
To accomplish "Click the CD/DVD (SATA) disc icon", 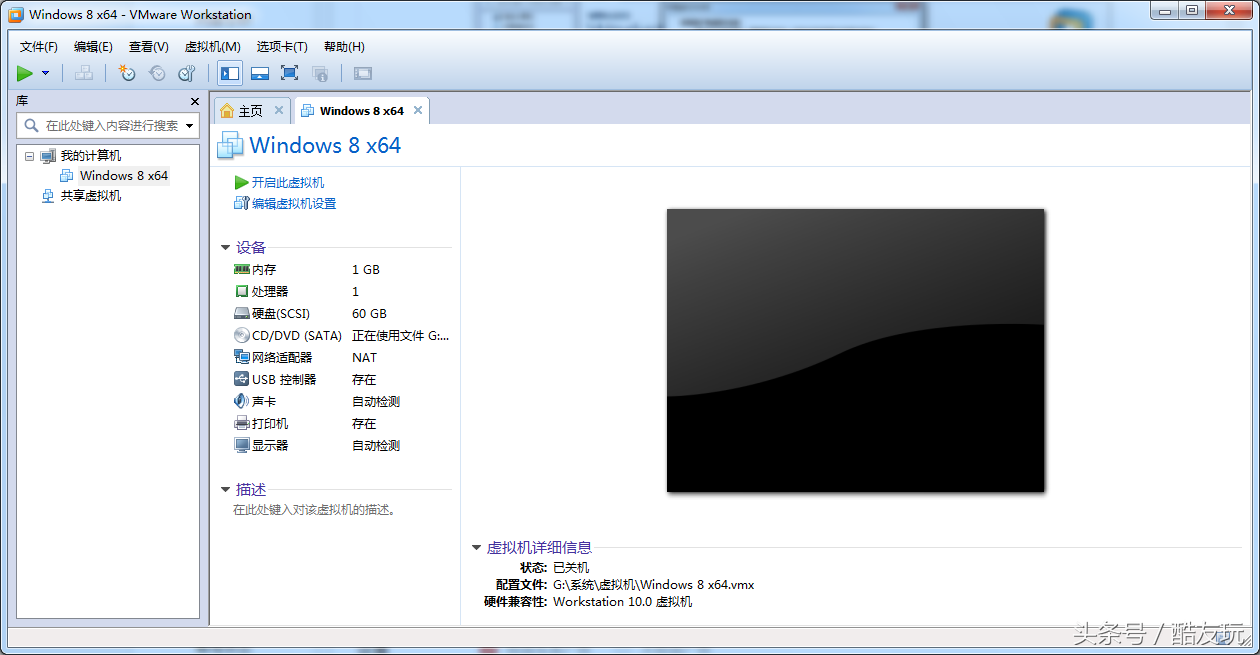I will click(x=241, y=336).
